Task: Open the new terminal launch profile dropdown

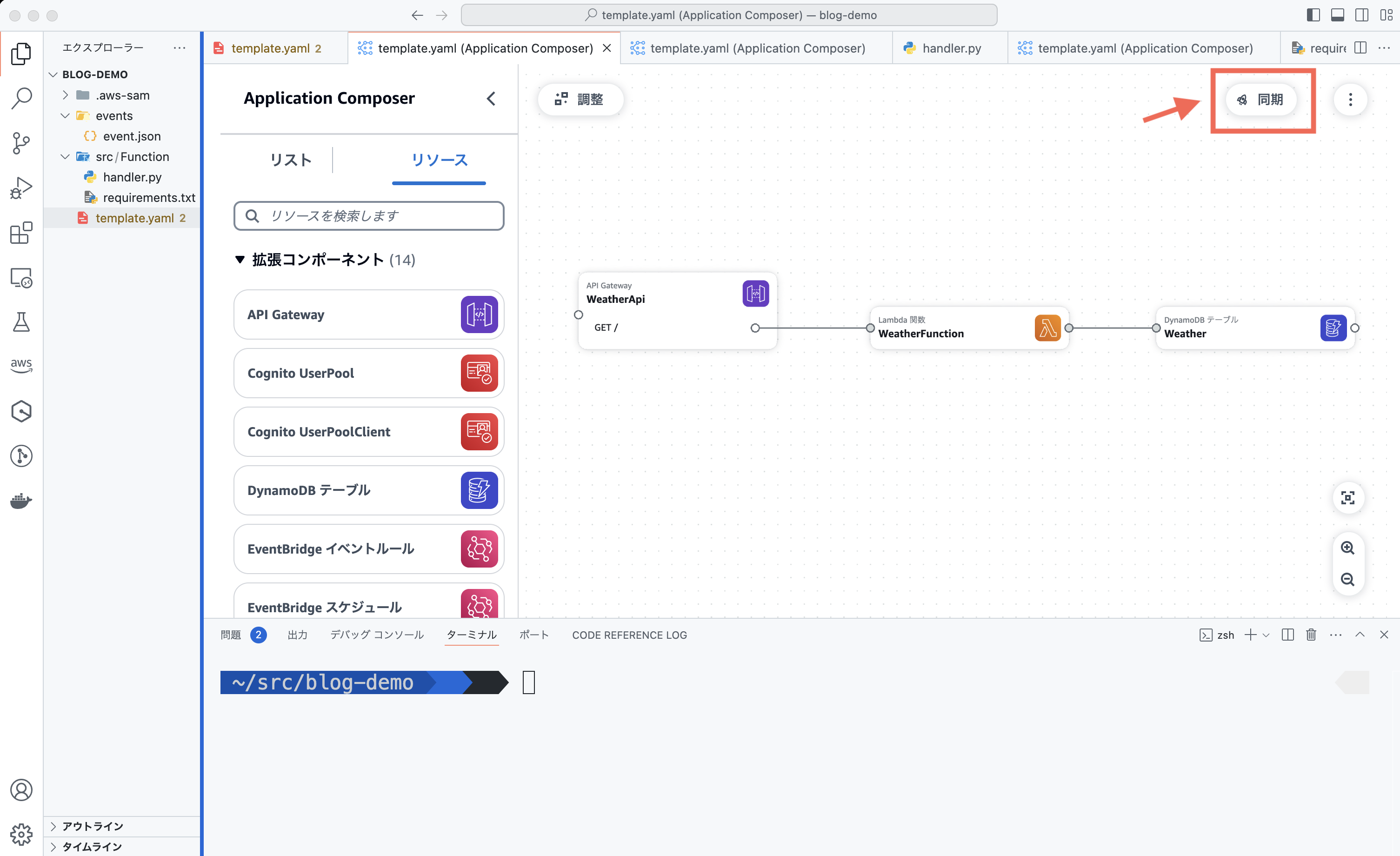Action: 1266,635
